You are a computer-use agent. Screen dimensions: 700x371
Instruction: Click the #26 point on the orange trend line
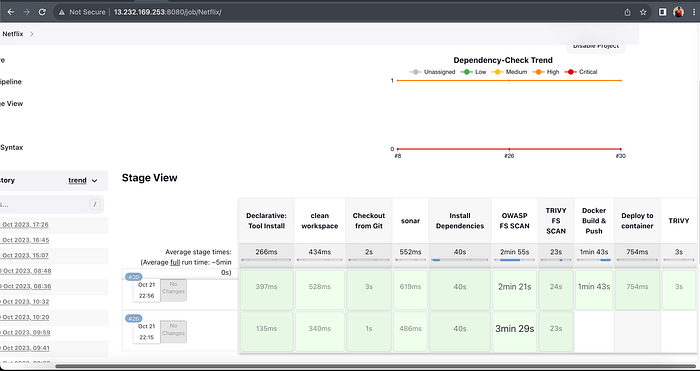point(509,80)
